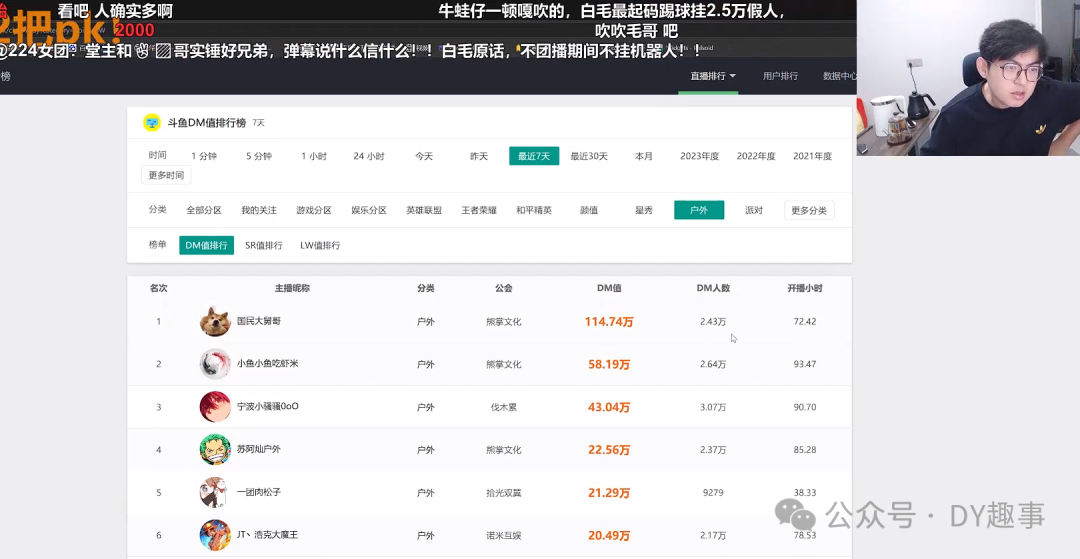The height and width of the screenshot is (559, 1080).
Task: Choose the 颜值 category
Action: coord(589,210)
